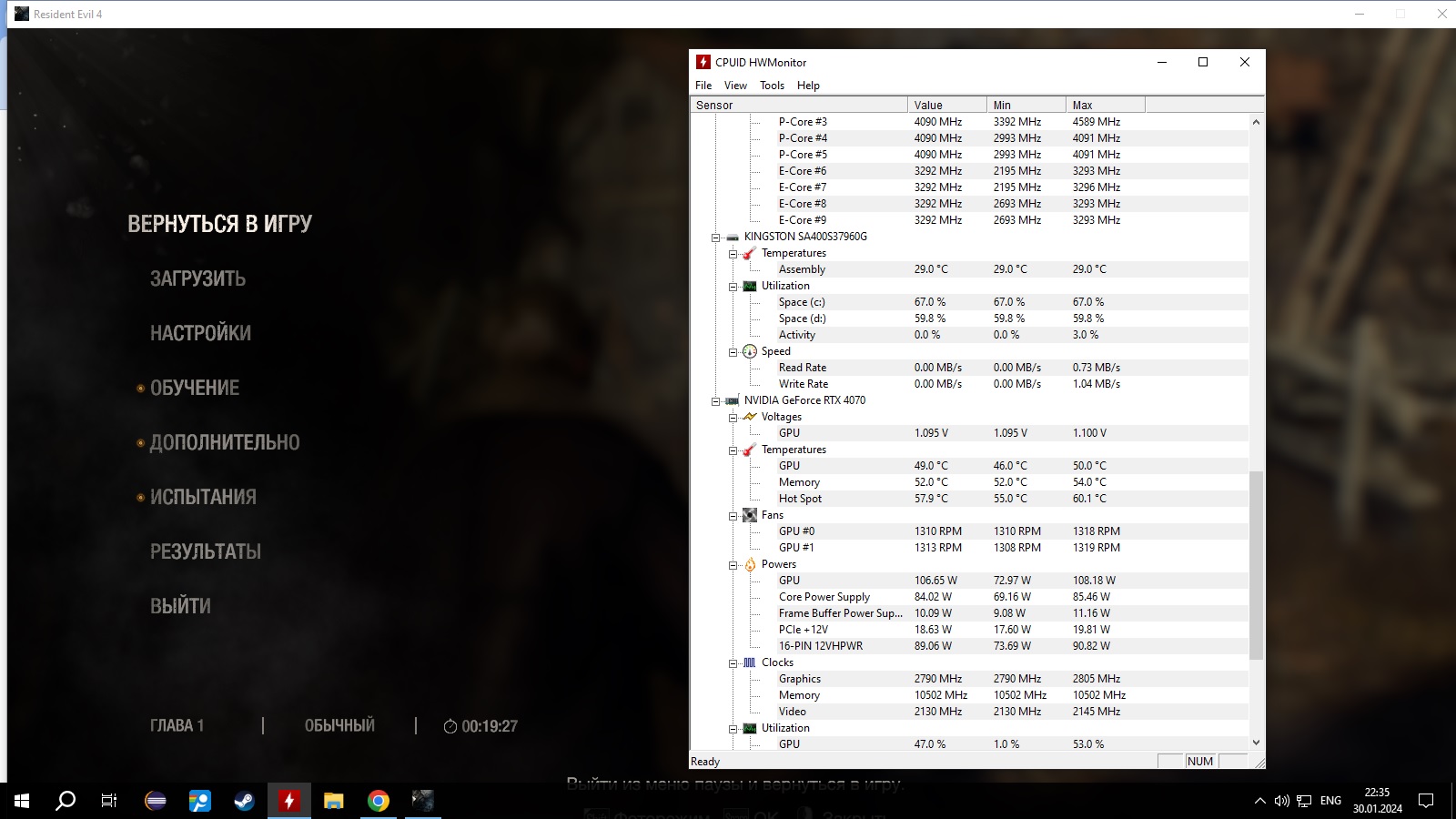Click the voltage icon beside Voltages
The image size is (1456, 819).
[x=750, y=417]
